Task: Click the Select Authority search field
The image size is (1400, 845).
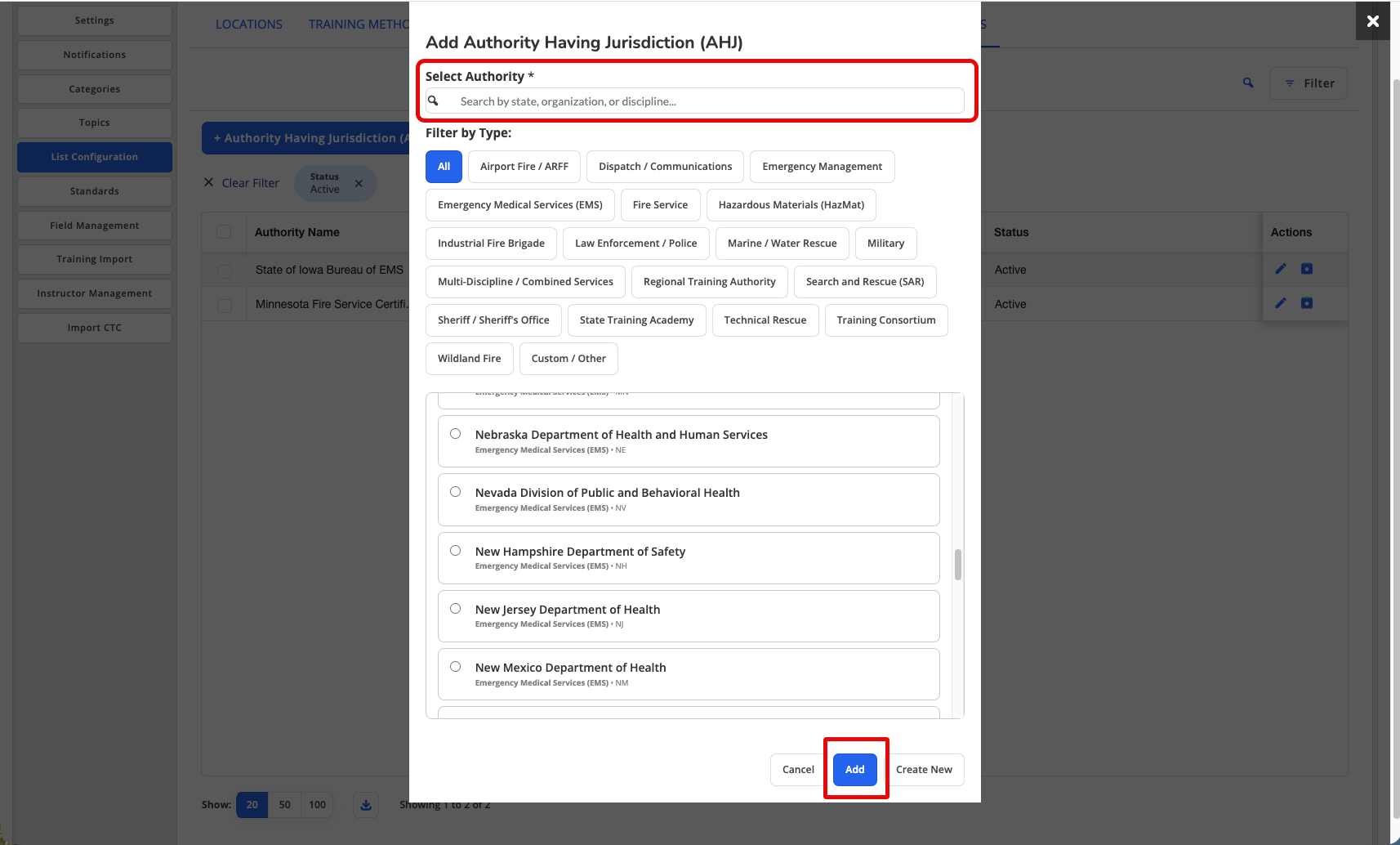Action: coord(695,101)
